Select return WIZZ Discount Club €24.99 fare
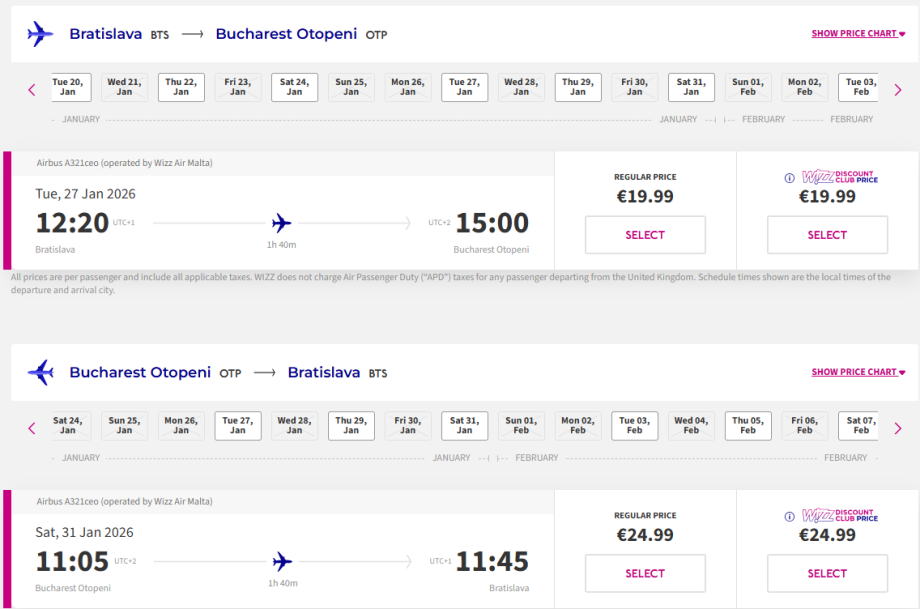 tap(827, 573)
